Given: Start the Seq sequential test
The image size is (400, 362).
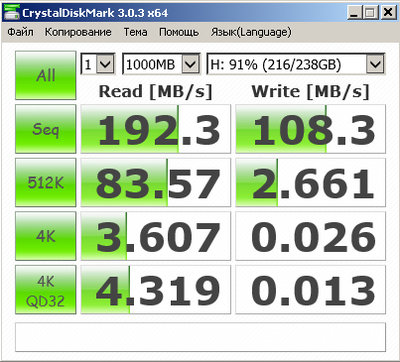Looking at the screenshot, I should pyautogui.click(x=46, y=129).
